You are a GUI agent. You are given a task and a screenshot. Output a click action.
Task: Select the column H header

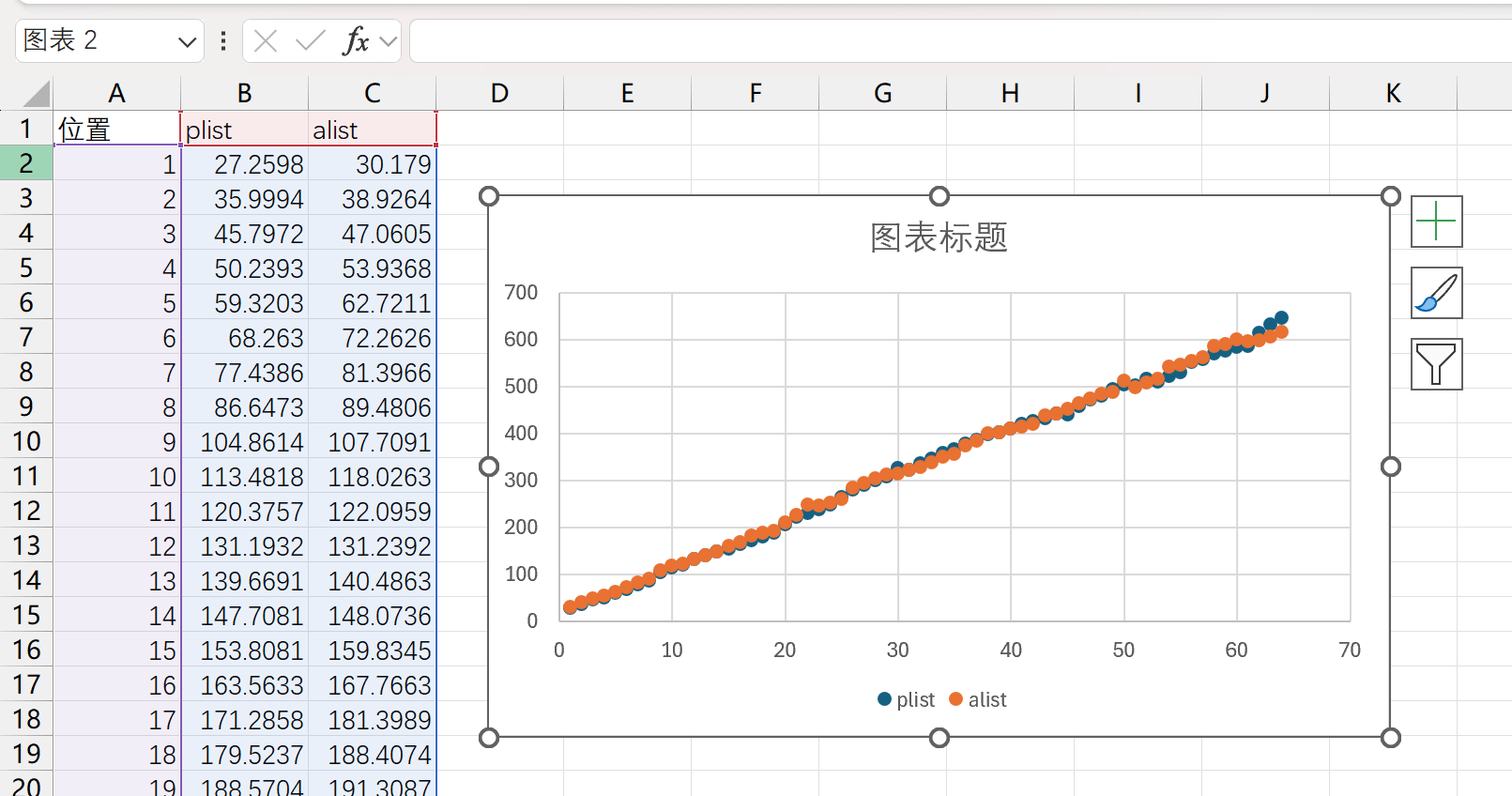click(1010, 94)
